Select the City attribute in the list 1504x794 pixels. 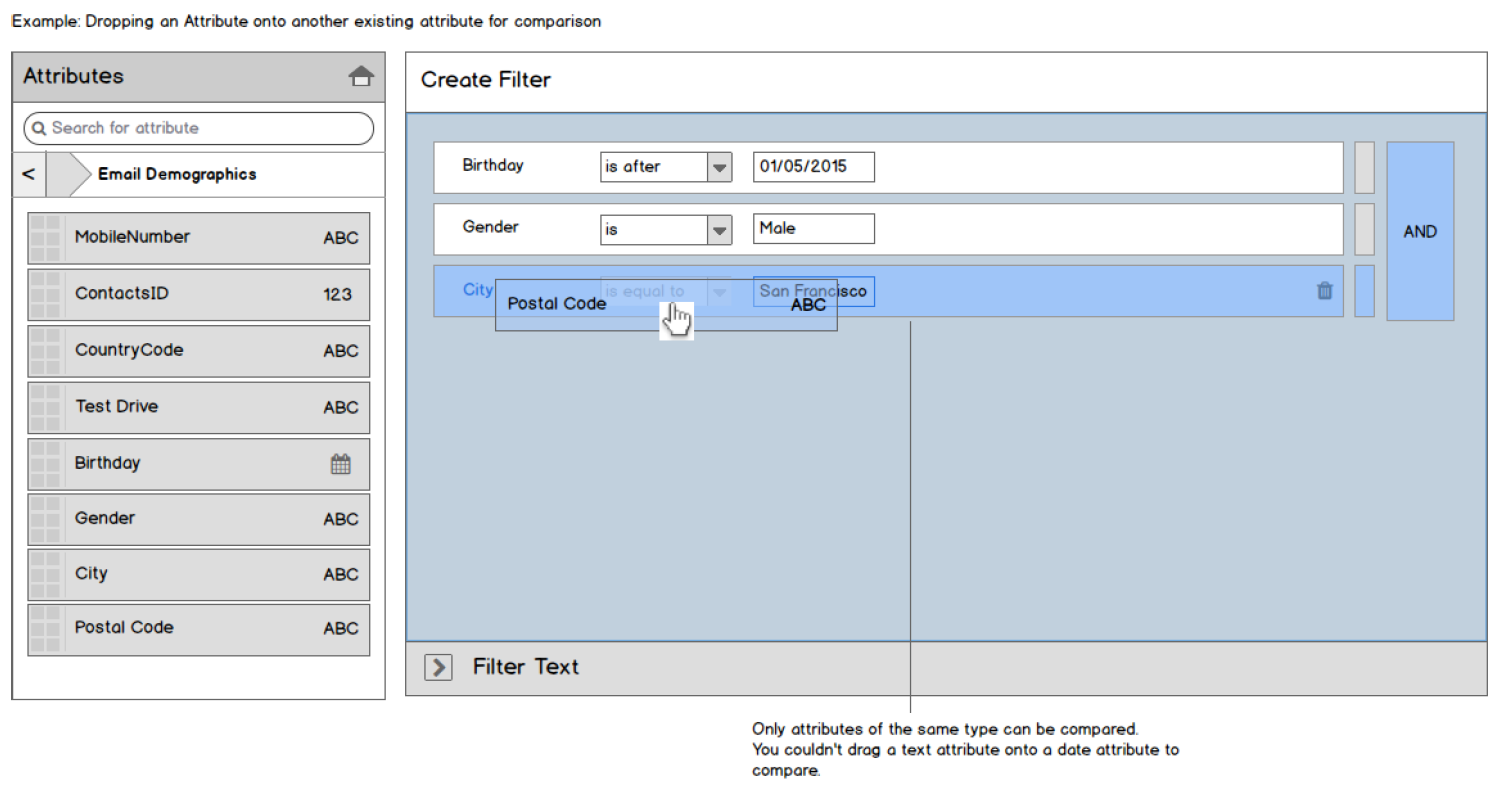tap(198, 574)
